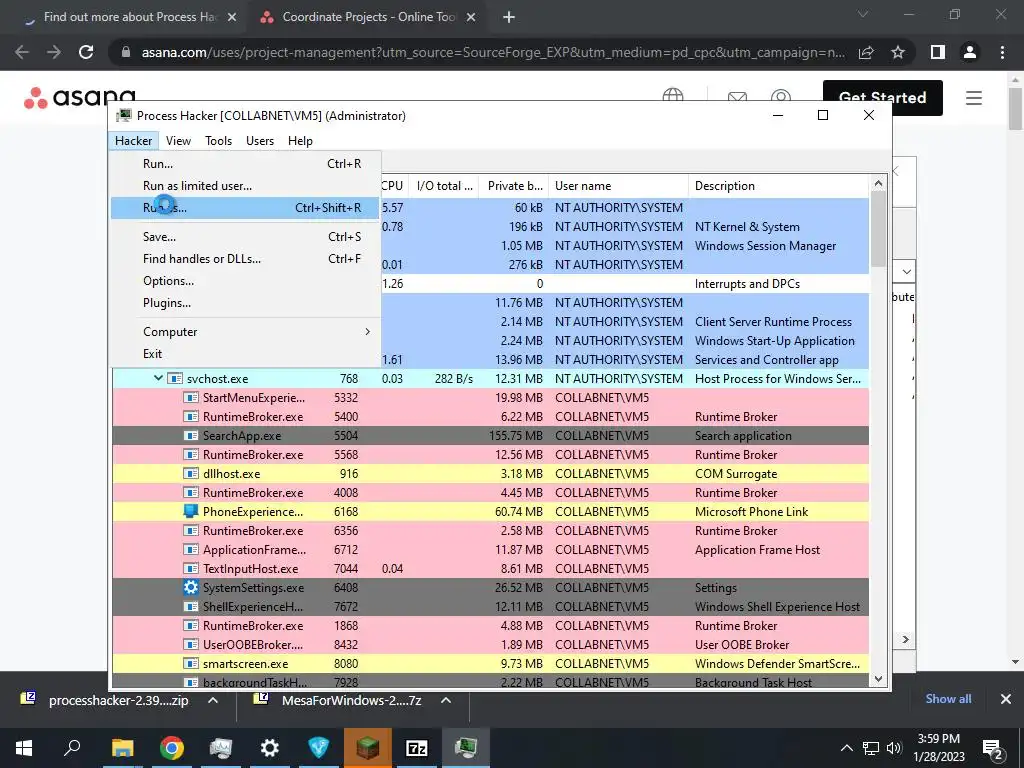The width and height of the screenshot is (1024, 768).
Task: Click the UserOOBEBroker process icon
Action: pyautogui.click(x=191, y=644)
